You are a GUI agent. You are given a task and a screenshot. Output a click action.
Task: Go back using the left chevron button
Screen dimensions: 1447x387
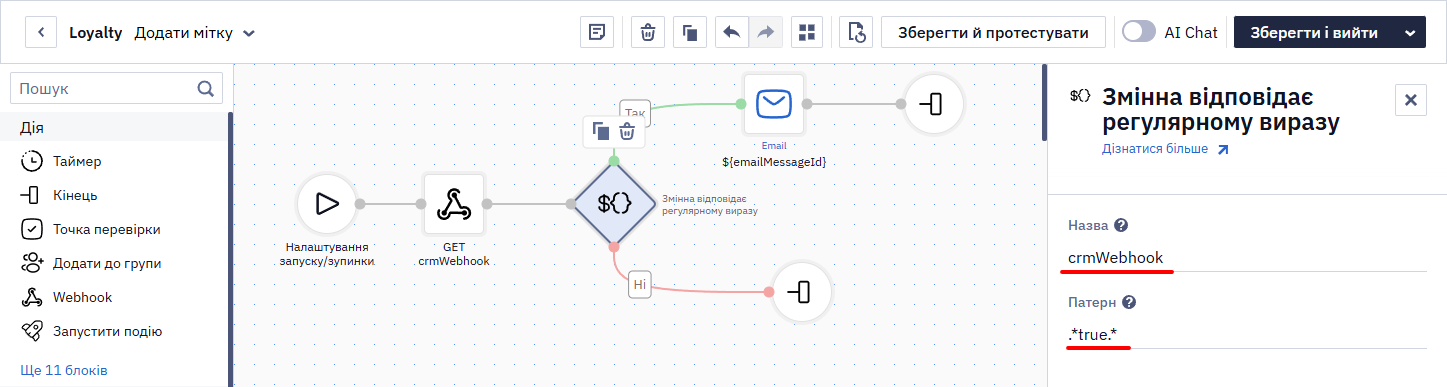(x=41, y=32)
